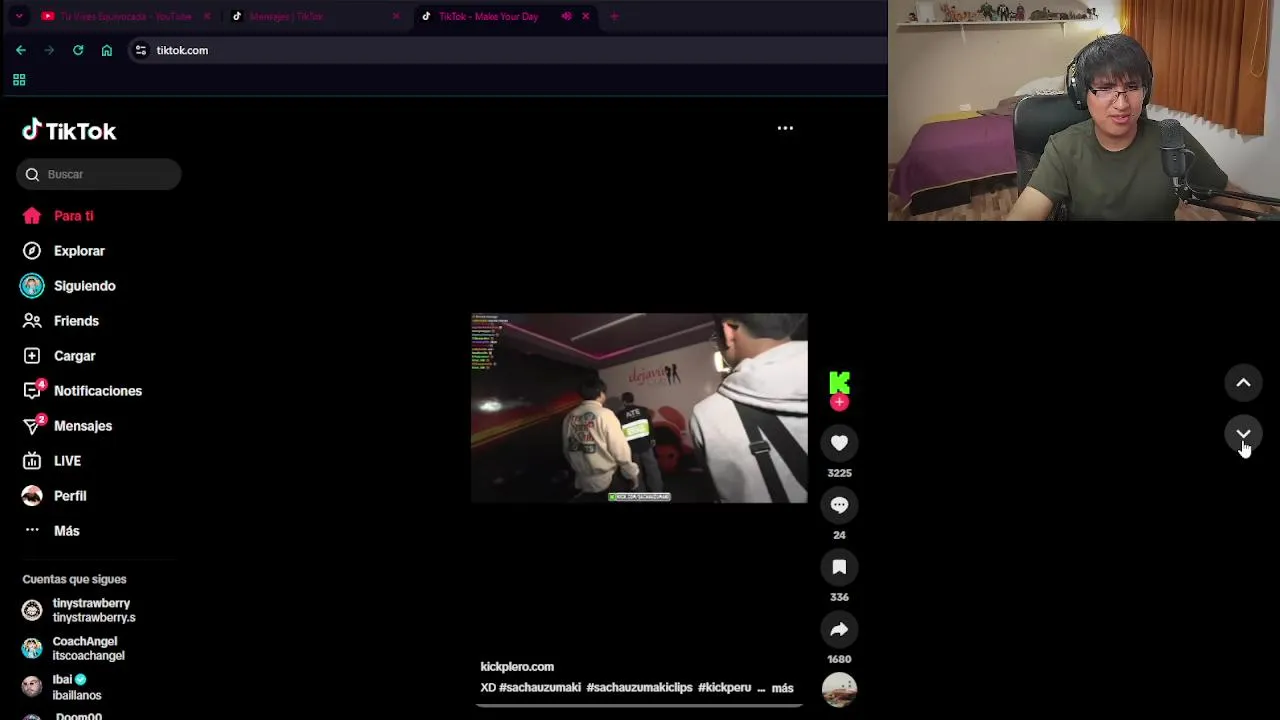Open Kick creator avatar beside video

pos(839,382)
